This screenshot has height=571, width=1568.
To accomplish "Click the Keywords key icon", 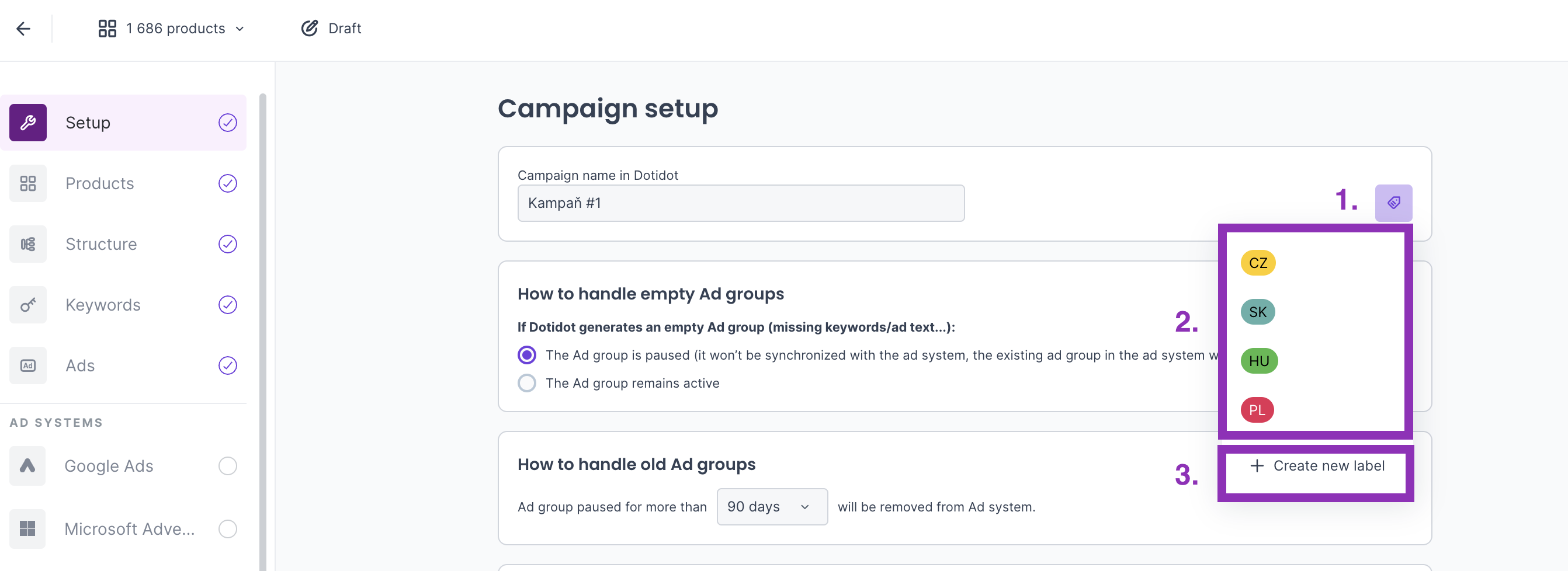I will pyautogui.click(x=28, y=305).
